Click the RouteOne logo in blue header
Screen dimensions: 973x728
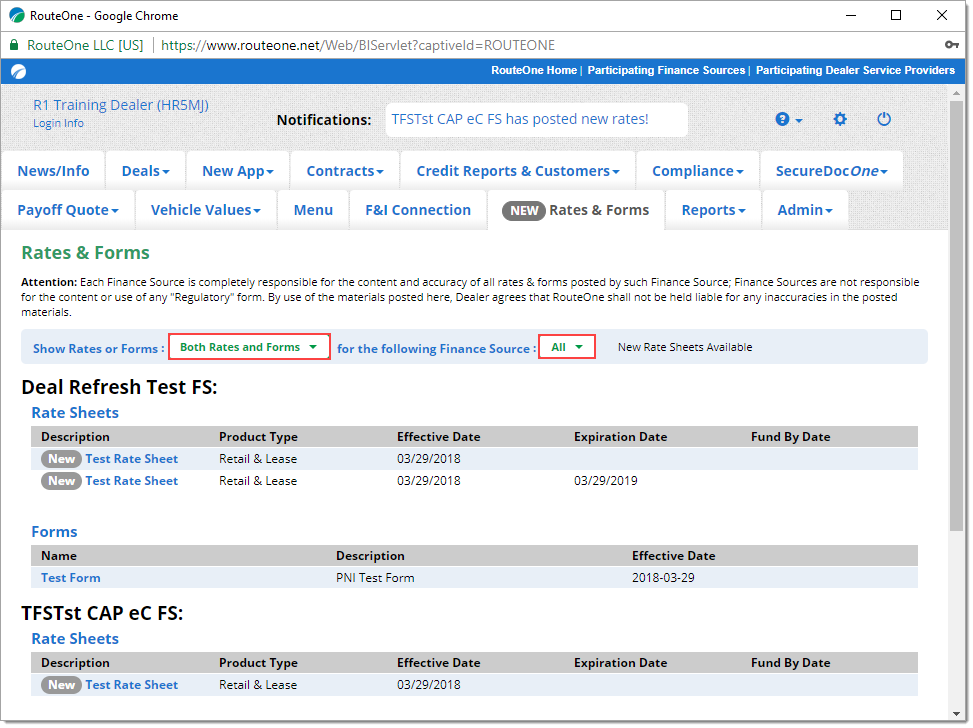(19, 71)
